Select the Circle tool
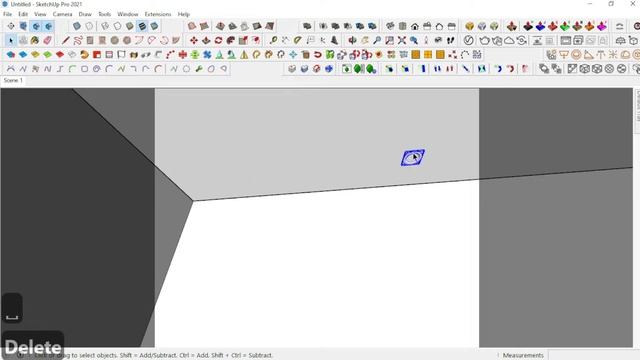Screen dimensions: 640x360 115,40
